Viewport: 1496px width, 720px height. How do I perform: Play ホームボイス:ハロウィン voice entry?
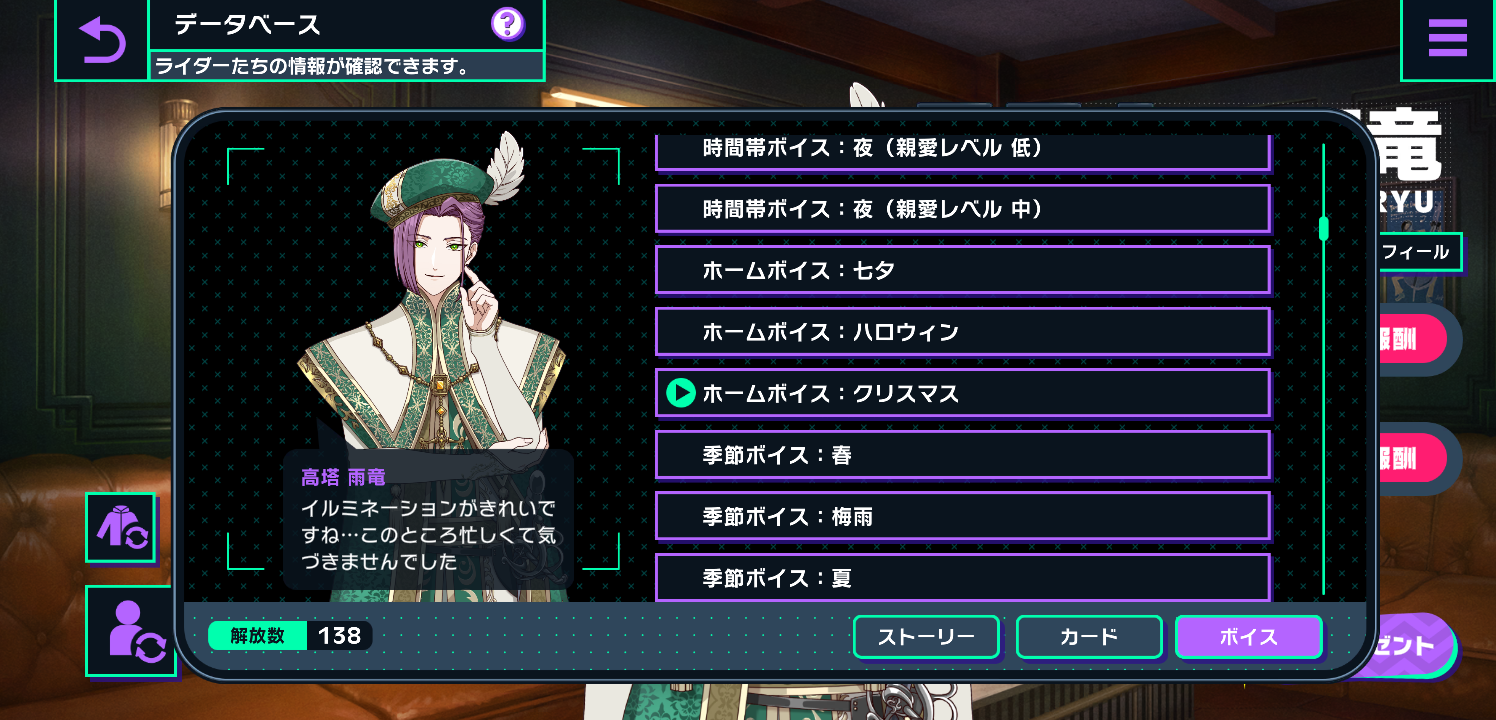pyautogui.click(x=963, y=332)
